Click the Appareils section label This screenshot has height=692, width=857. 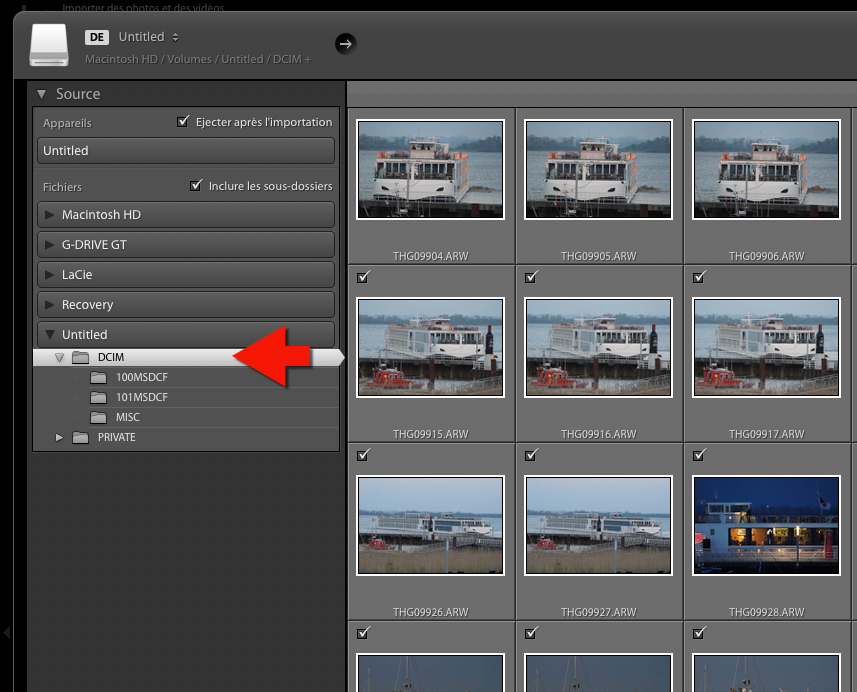point(67,123)
